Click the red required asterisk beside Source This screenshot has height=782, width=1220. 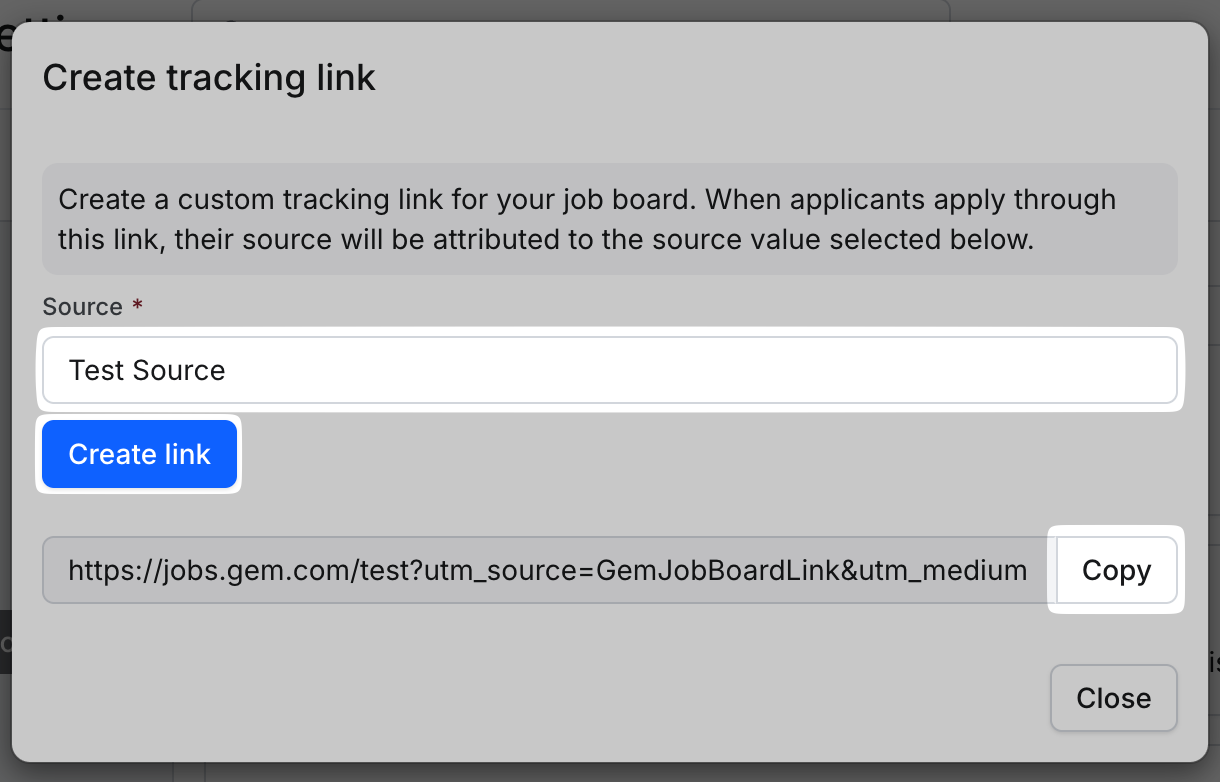click(138, 306)
